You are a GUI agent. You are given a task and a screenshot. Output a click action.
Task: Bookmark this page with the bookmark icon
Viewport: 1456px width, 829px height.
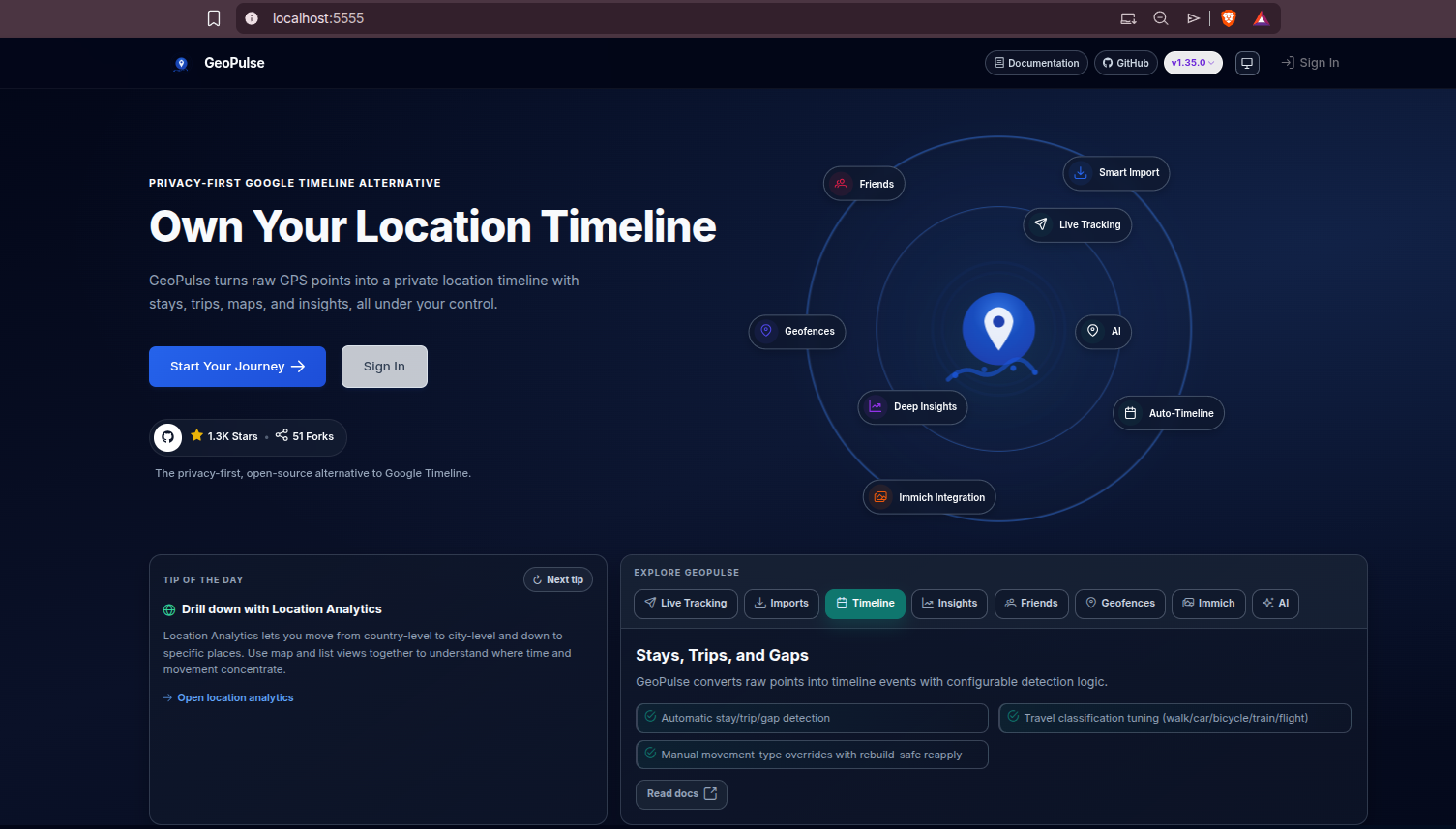click(214, 18)
